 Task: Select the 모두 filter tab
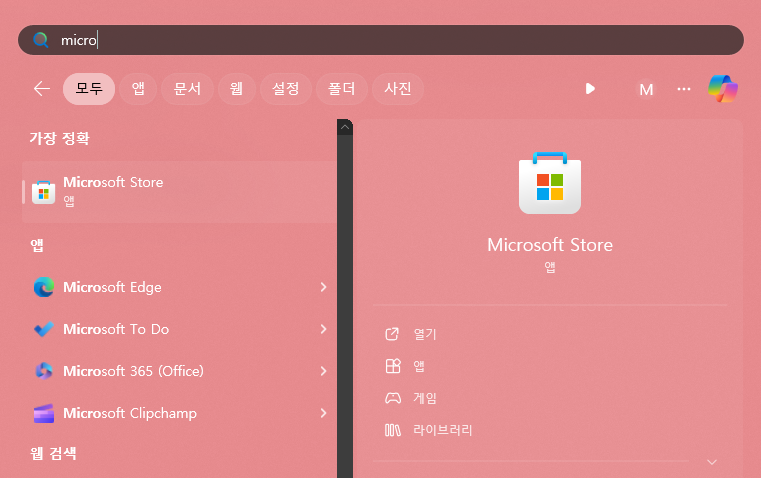coord(89,89)
